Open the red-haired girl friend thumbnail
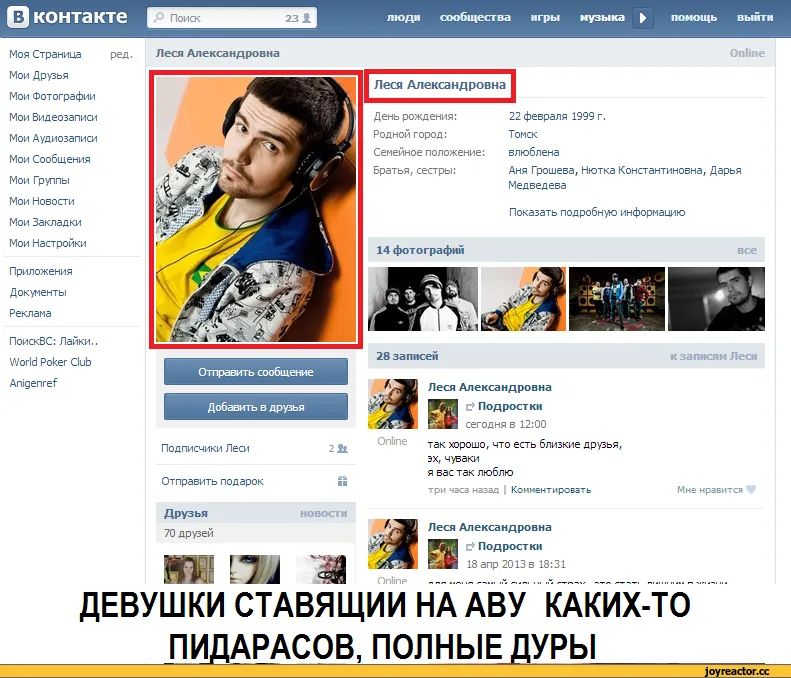791x678 pixels. pyautogui.click(x=189, y=570)
